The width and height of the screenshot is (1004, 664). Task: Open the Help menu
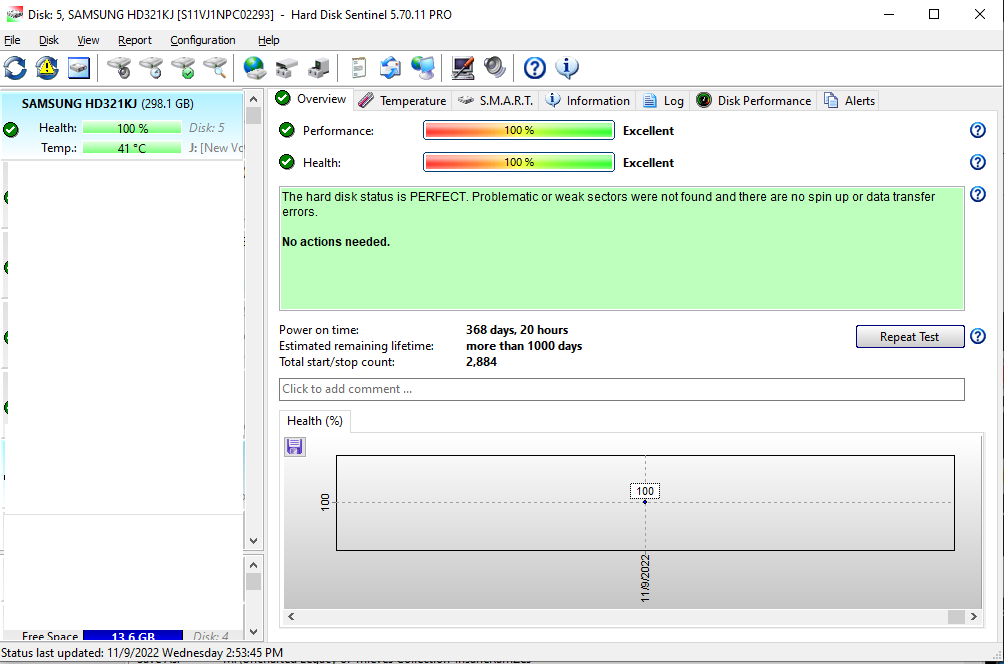(268, 40)
